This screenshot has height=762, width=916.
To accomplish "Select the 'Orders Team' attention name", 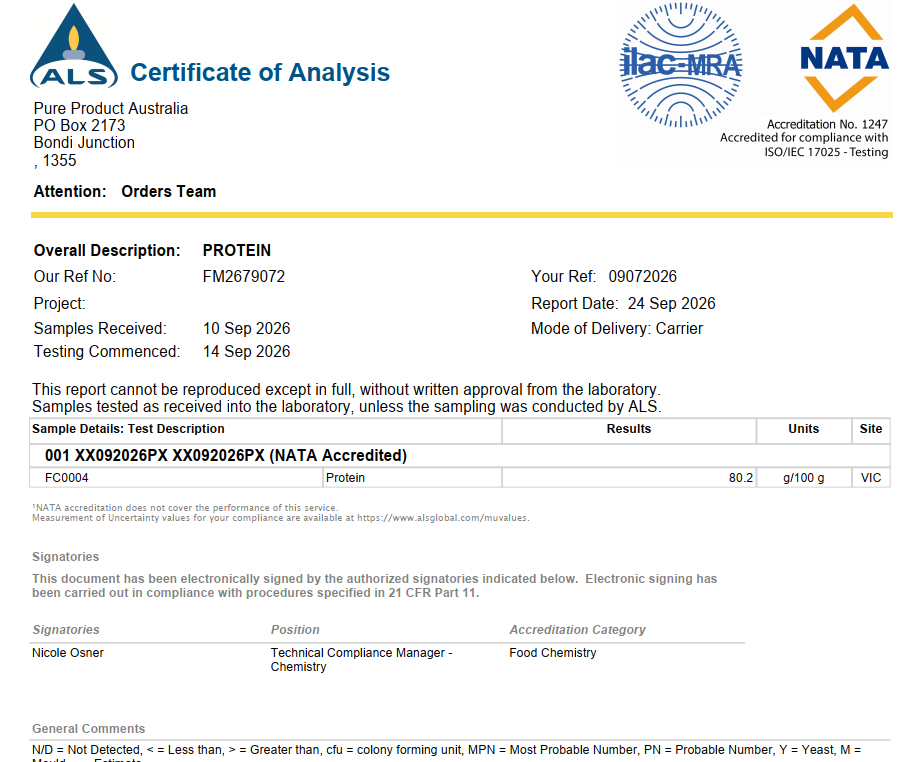I will [169, 192].
